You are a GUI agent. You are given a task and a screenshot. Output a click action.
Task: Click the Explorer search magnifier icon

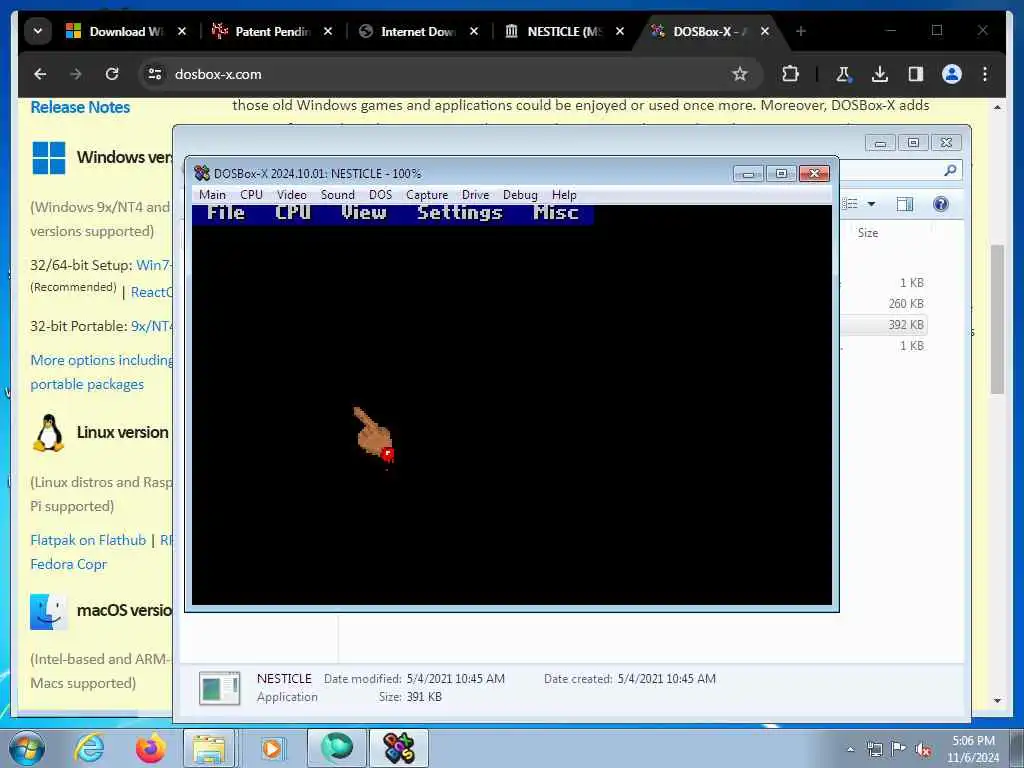coord(950,170)
